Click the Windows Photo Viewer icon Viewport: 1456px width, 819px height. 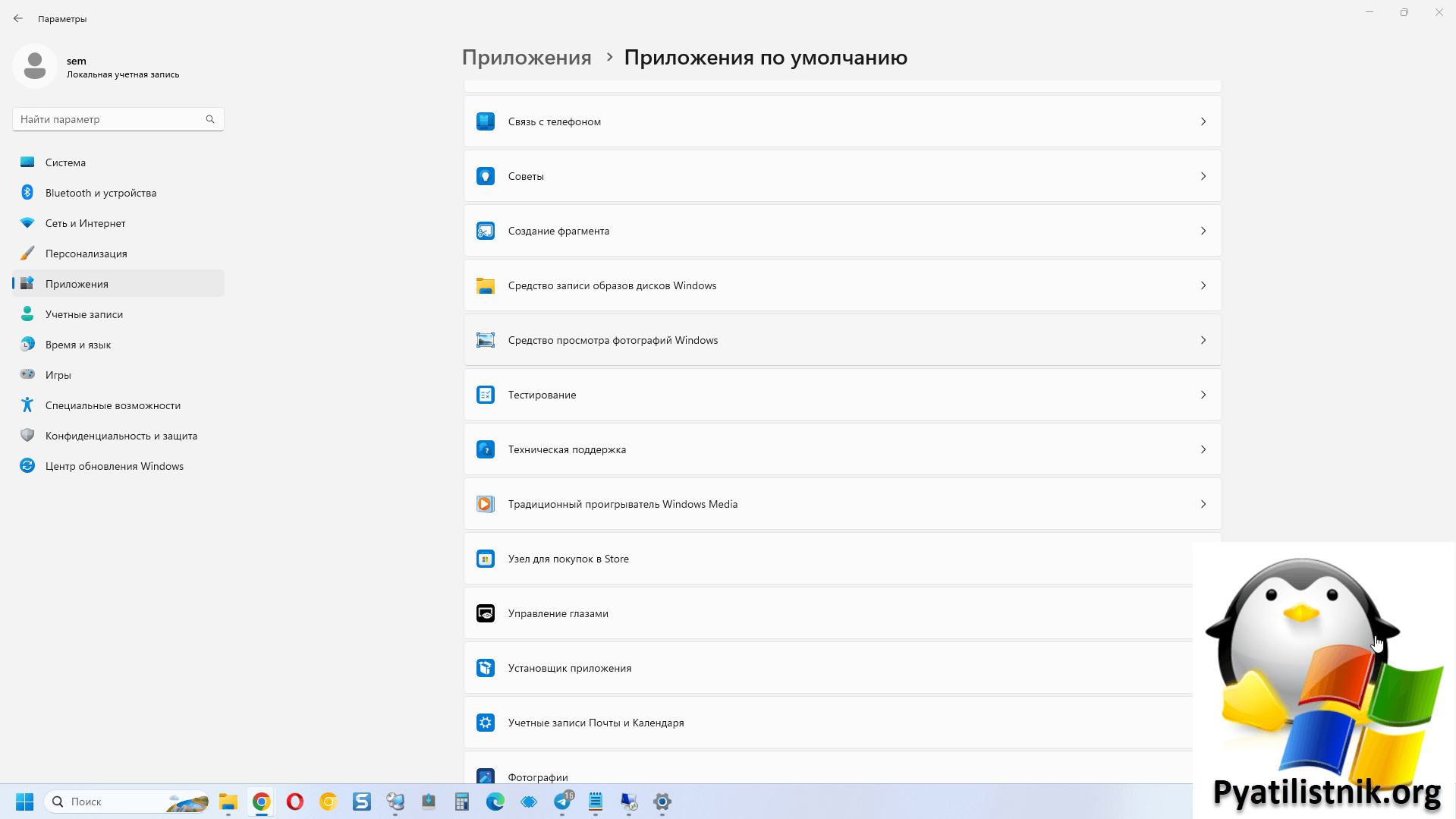[486, 340]
